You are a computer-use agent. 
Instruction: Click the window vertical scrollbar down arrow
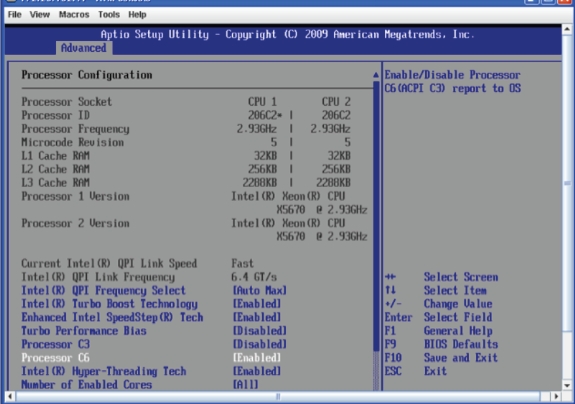pyautogui.click(x=567, y=385)
